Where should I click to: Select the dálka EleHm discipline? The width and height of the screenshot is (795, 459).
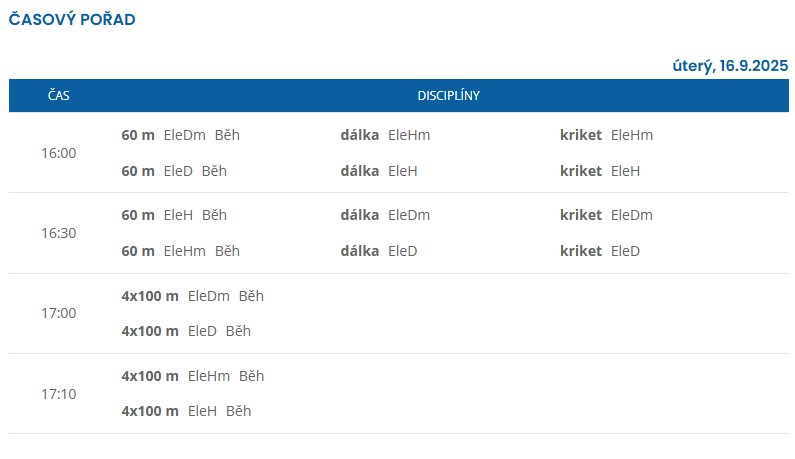coord(385,135)
